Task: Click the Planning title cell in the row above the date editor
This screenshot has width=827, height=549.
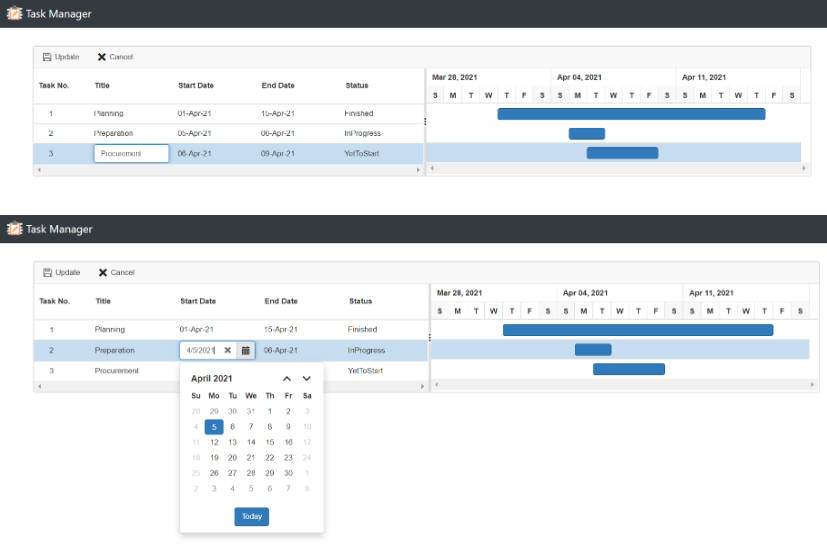Action: (x=110, y=329)
